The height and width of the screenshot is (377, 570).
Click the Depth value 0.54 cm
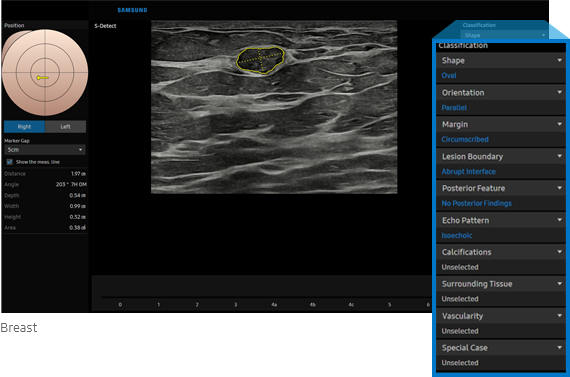78,195
